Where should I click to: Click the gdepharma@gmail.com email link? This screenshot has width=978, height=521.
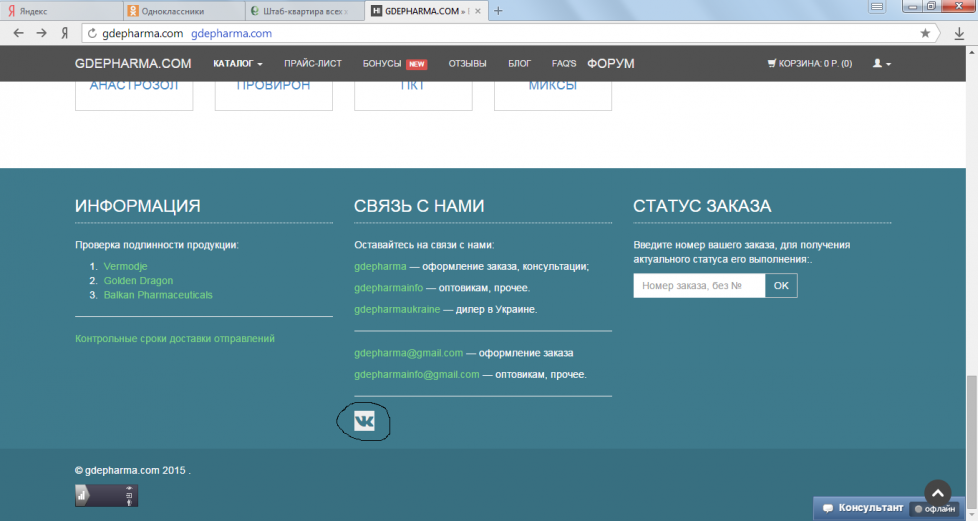(x=408, y=353)
